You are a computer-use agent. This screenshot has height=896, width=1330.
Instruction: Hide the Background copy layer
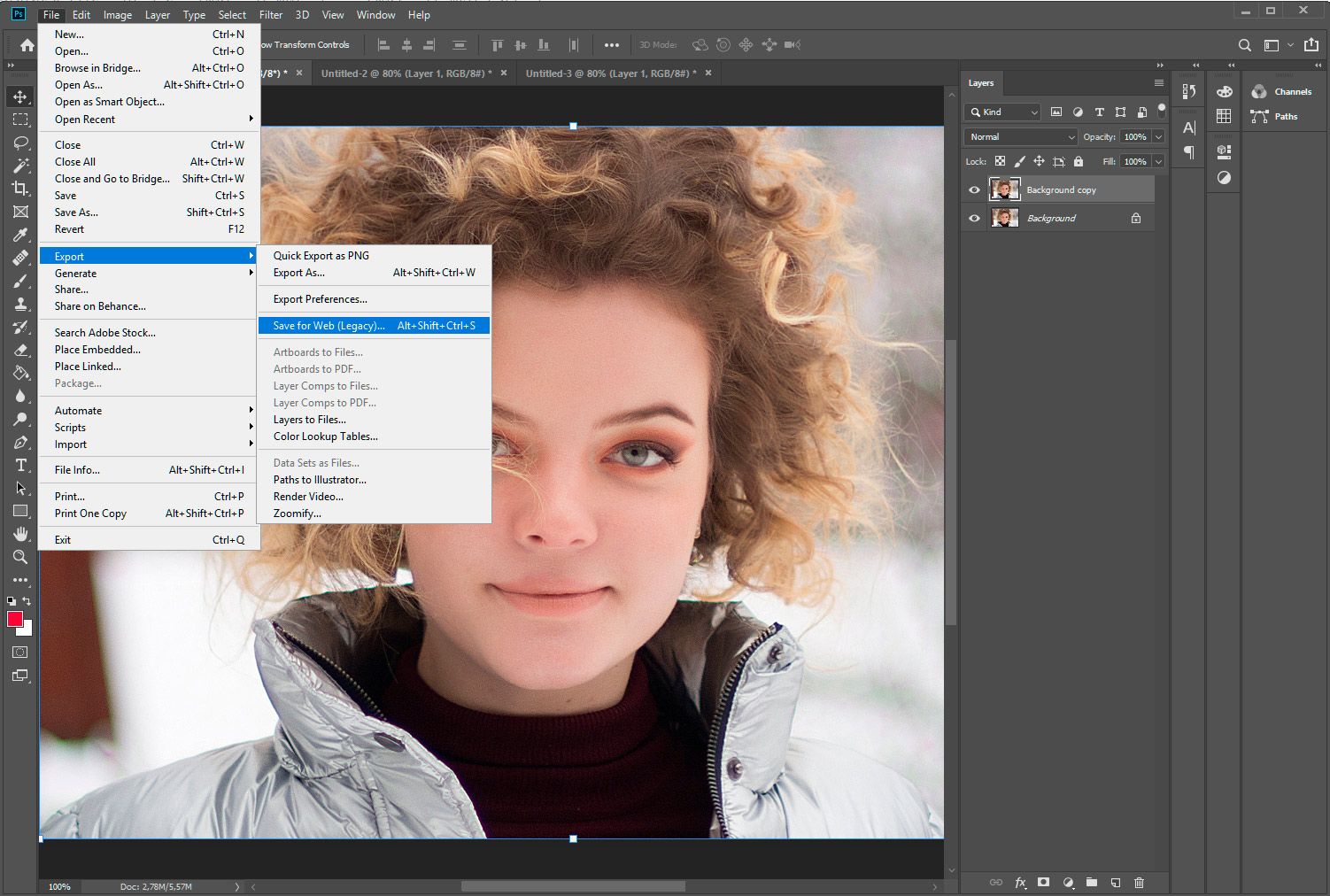974,190
